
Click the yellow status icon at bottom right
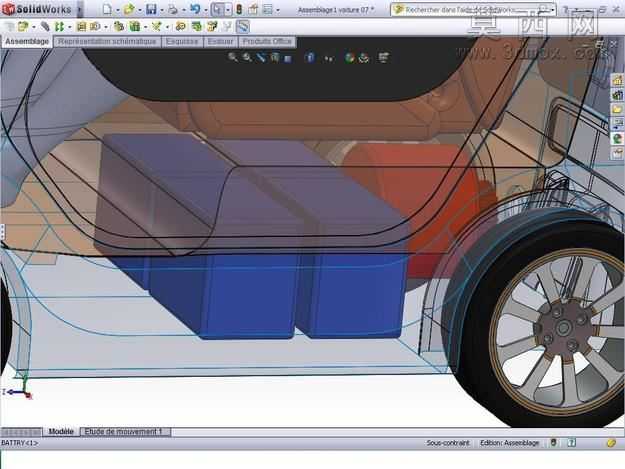tap(611, 443)
